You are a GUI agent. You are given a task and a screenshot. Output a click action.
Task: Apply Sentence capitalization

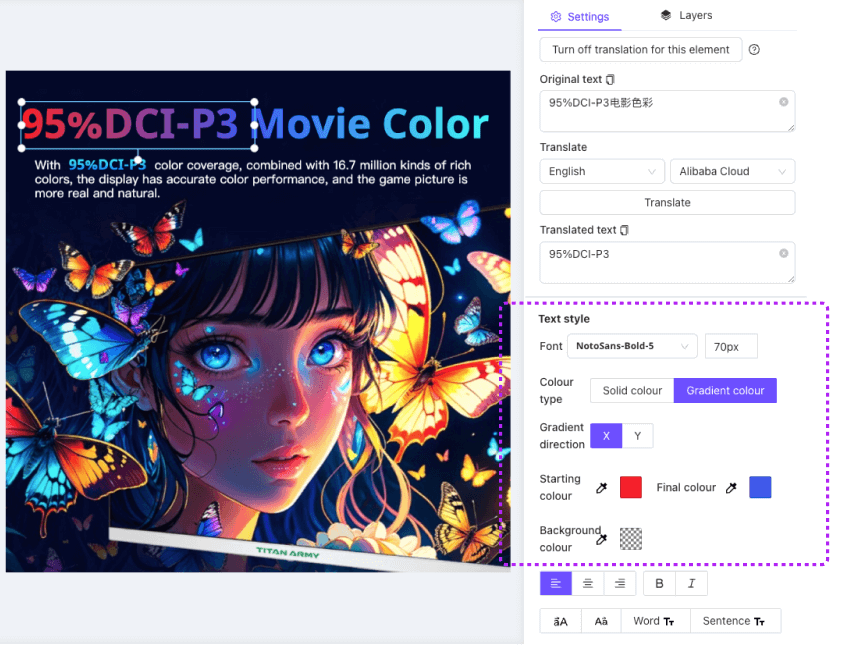coord(735,621)
